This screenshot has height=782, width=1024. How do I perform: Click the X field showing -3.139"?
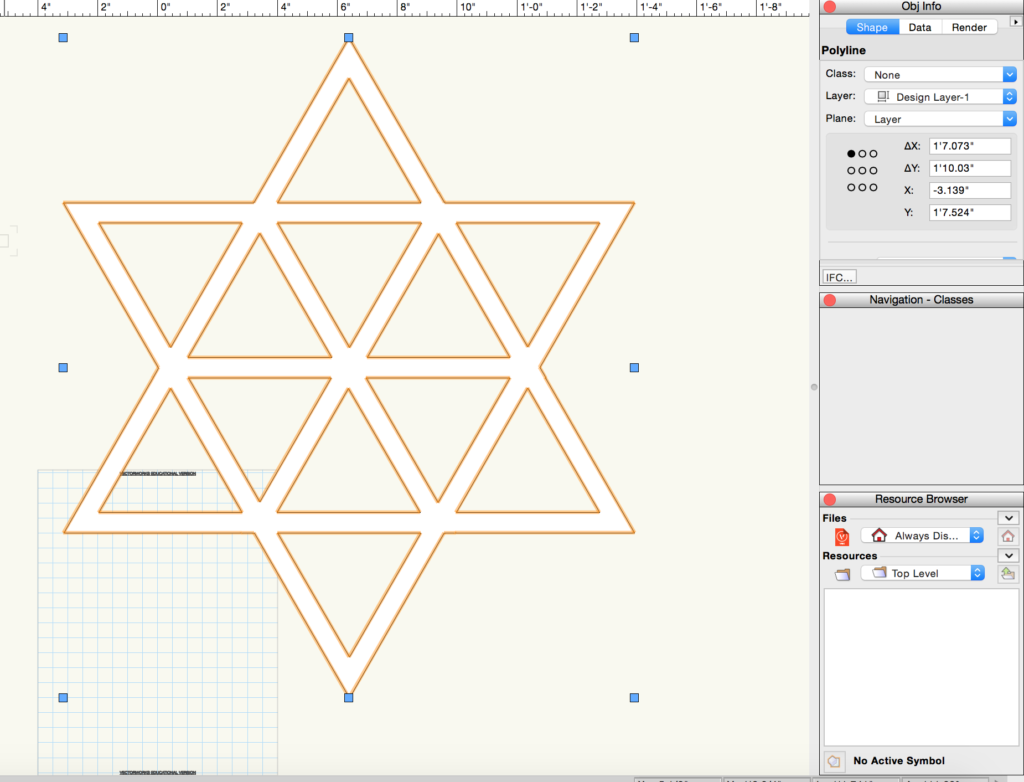pos(970,191)
